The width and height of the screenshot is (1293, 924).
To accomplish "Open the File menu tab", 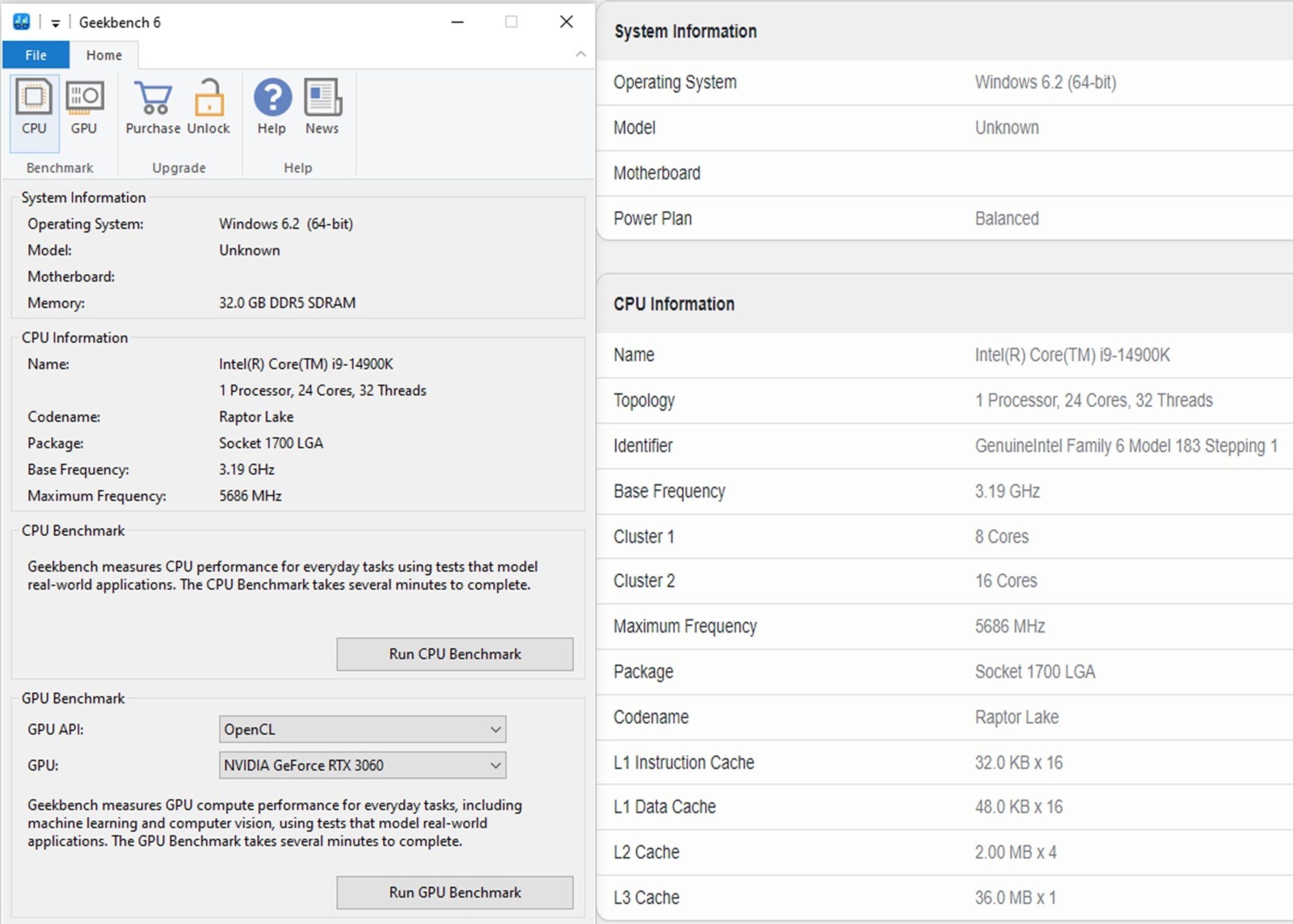I will point(36,55).
